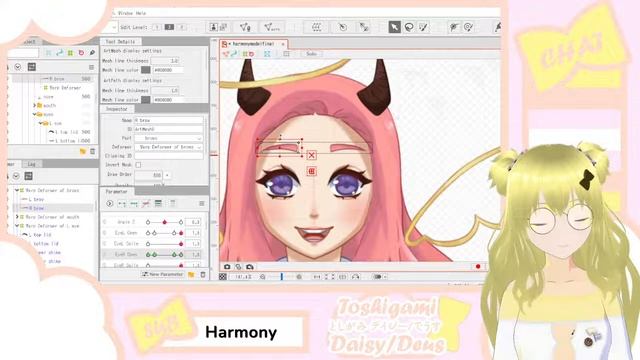Click the trash icon in Parts panel
The height and width of the screenshot is (360, 640).
(93, 151)
